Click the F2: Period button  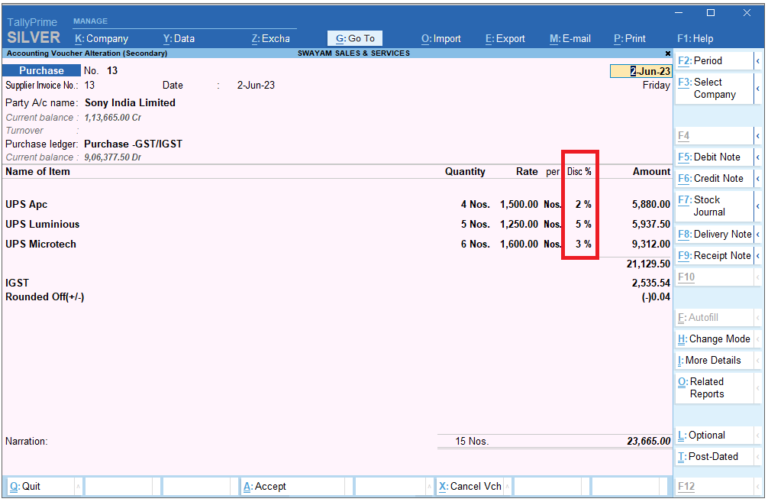tap(714, 61)
